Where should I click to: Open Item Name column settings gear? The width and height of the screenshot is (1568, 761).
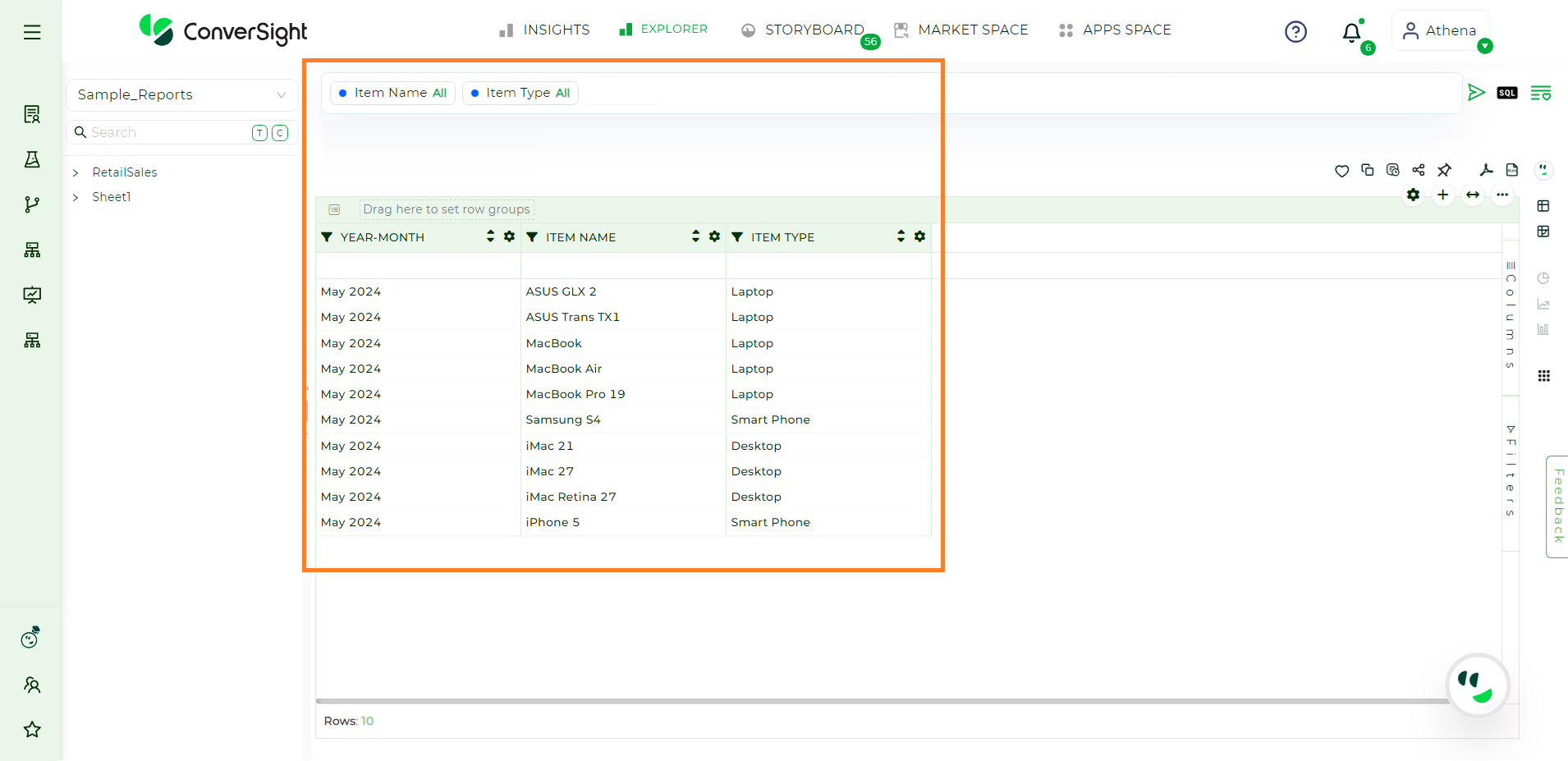click(714, 236)
